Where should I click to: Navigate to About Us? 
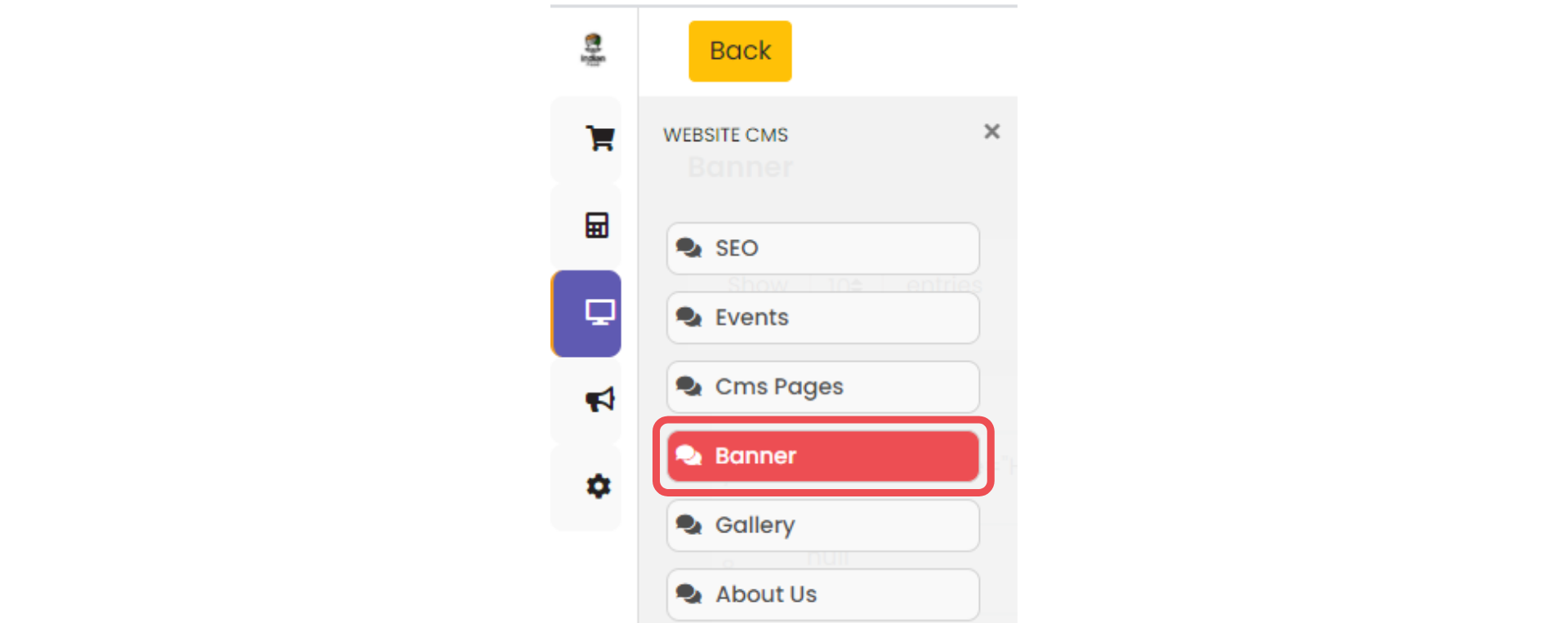pyautogui.click(x=823, y=594)
